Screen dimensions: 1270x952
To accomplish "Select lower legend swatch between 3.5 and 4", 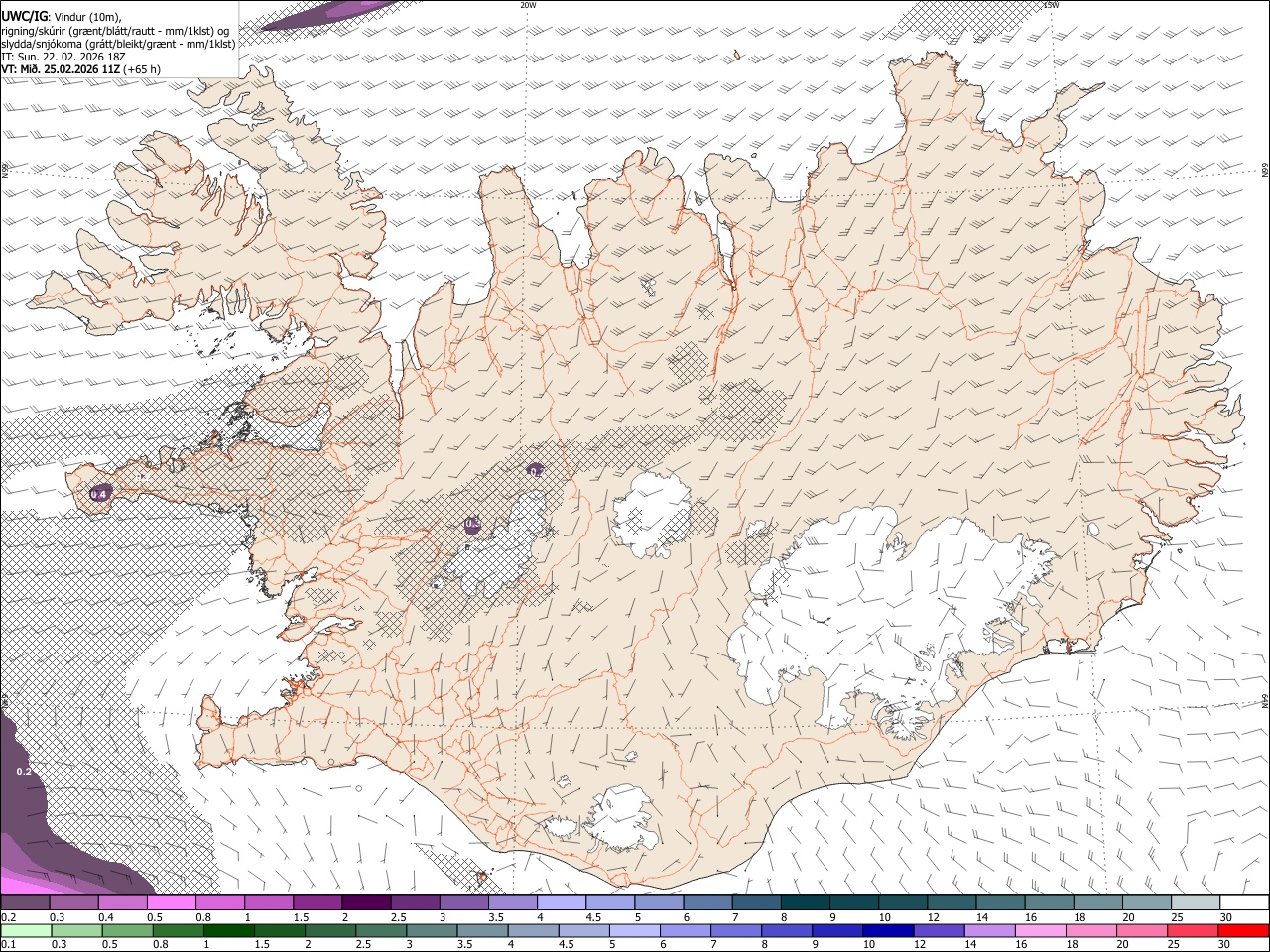I will (481, 931).
